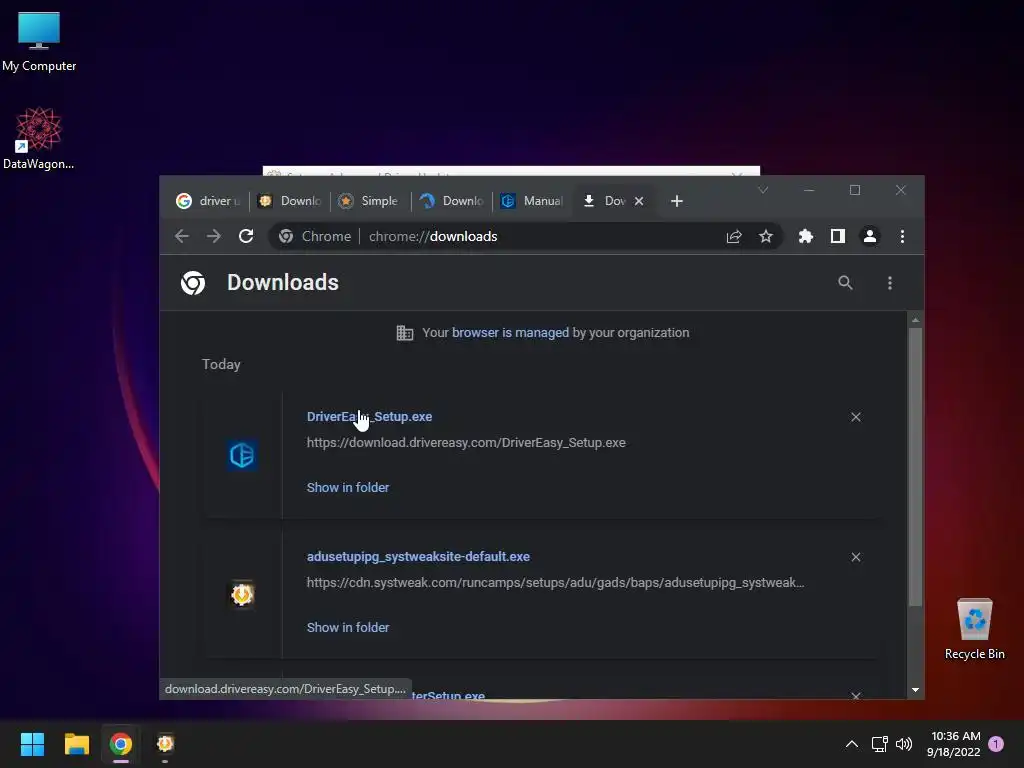Switch to the Google 'driver u' tab
The height and width of the screenshot is (768, 1024).
point(209,201)
